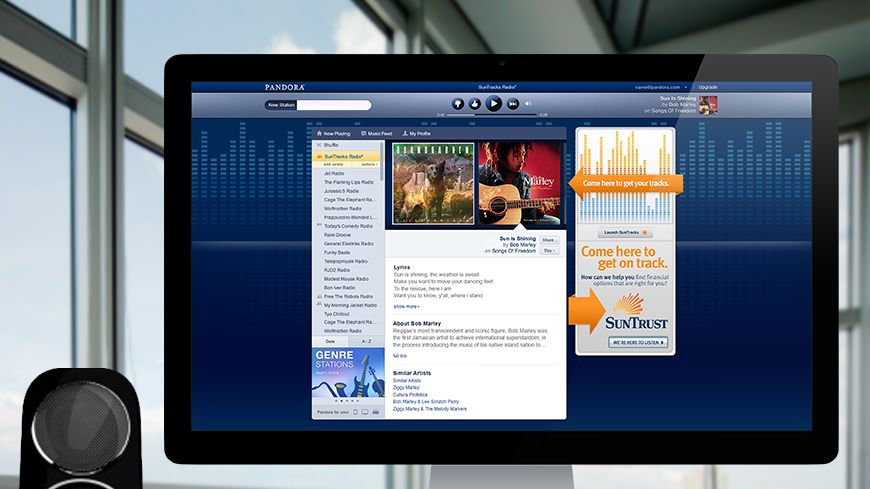Image resolution: width=870 pixels, height=489 pixels.
Task: Select Today's Comedy Radio
Action: click(x=348, y=226)
